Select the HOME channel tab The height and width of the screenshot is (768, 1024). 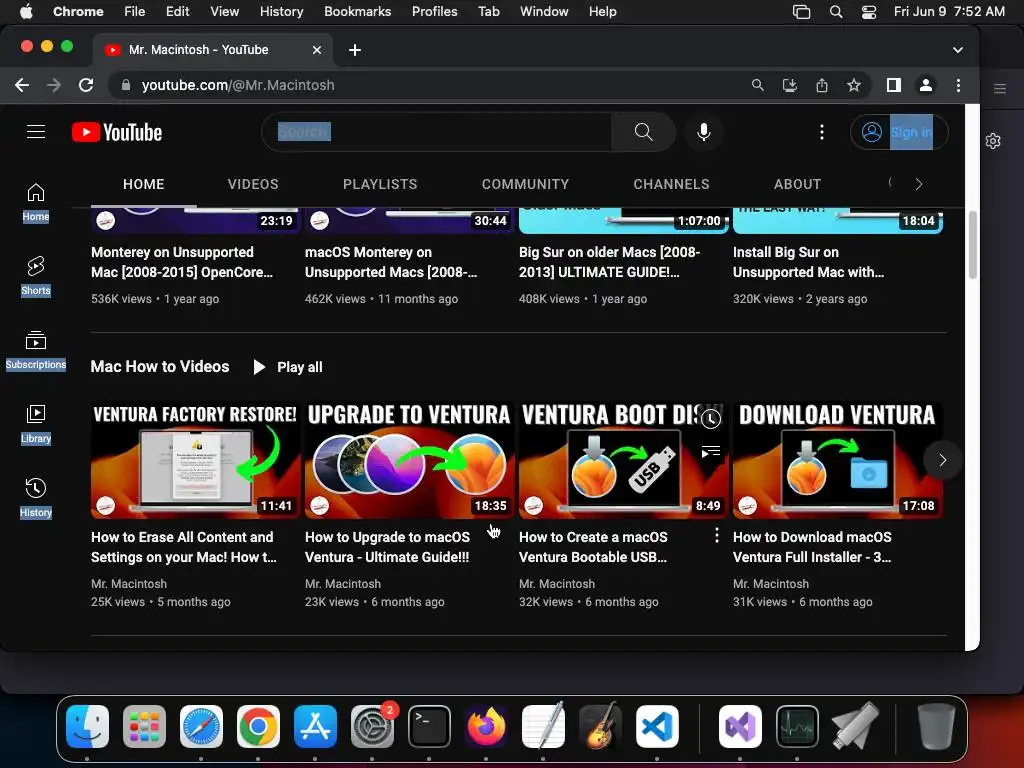click(144, 184)
